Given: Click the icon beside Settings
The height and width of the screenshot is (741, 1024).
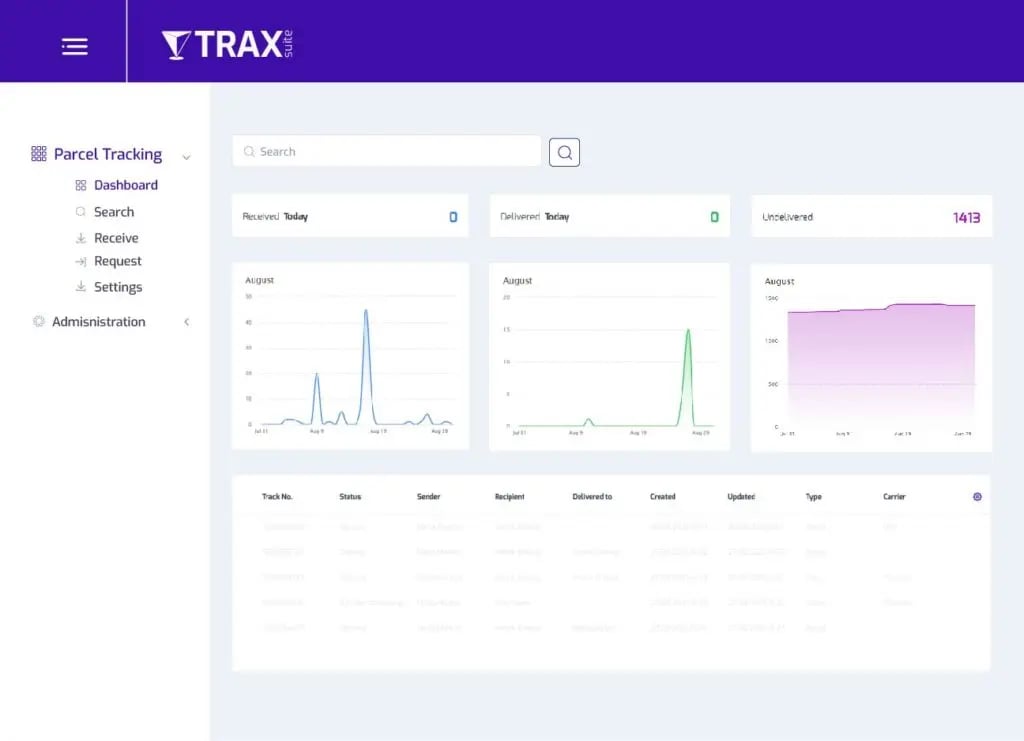Looking at the screenshot, I should (81, 286).
